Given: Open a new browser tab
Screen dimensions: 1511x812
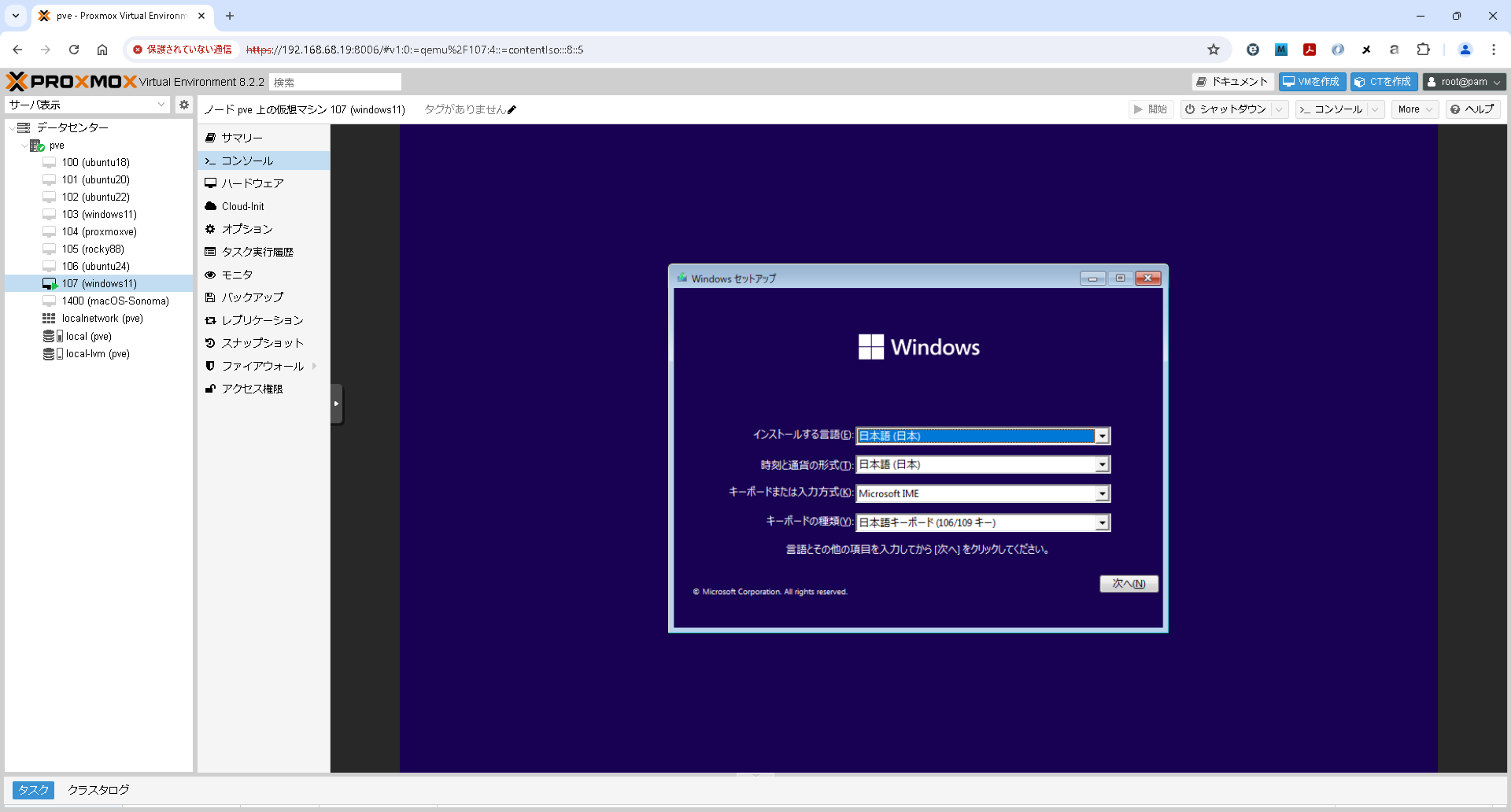Looking at the screenshot, I should coord(230,16).
